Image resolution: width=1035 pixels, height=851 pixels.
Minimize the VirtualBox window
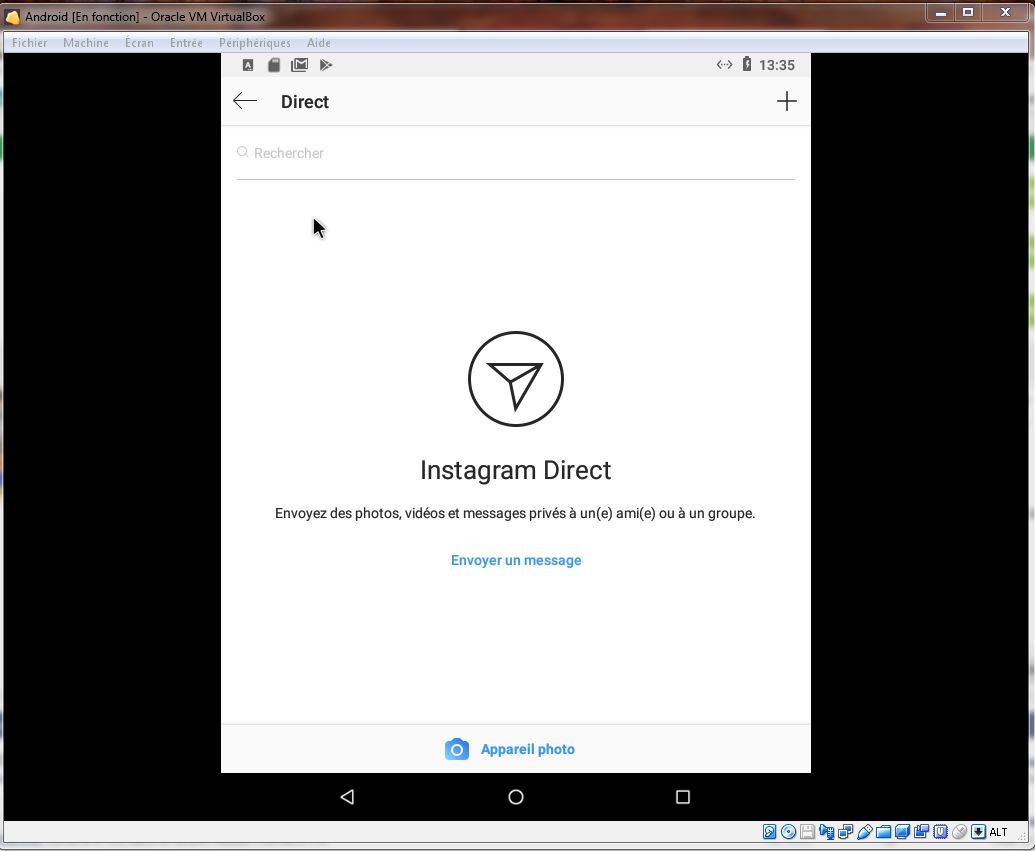(x=941, y=13)
